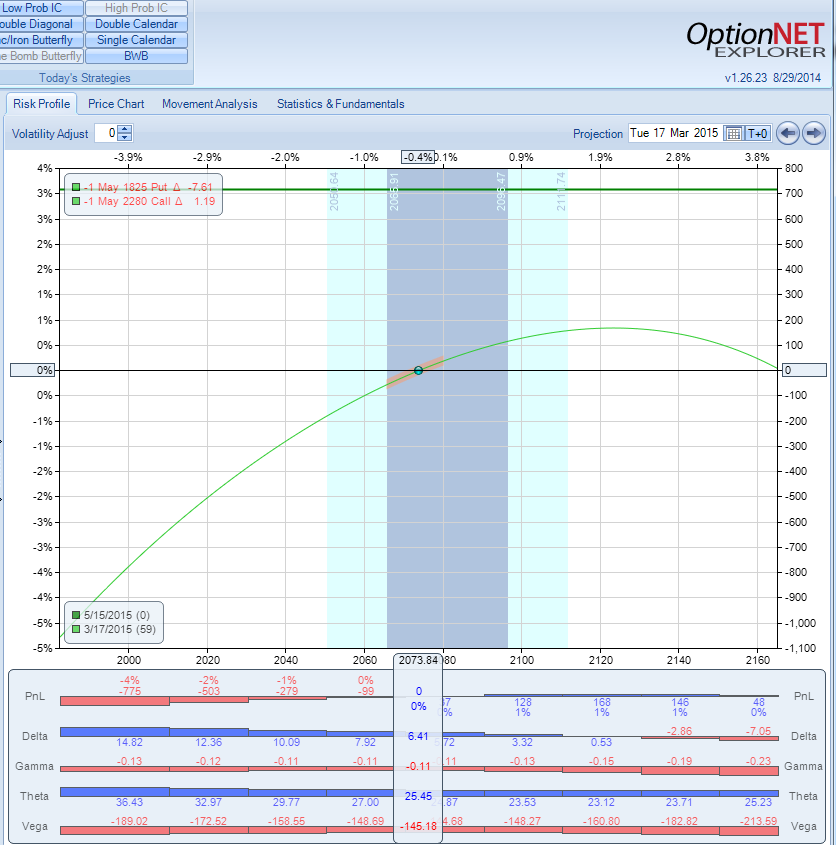
Task: Step projection date forward with right arrow
Action: pos(814,133)
